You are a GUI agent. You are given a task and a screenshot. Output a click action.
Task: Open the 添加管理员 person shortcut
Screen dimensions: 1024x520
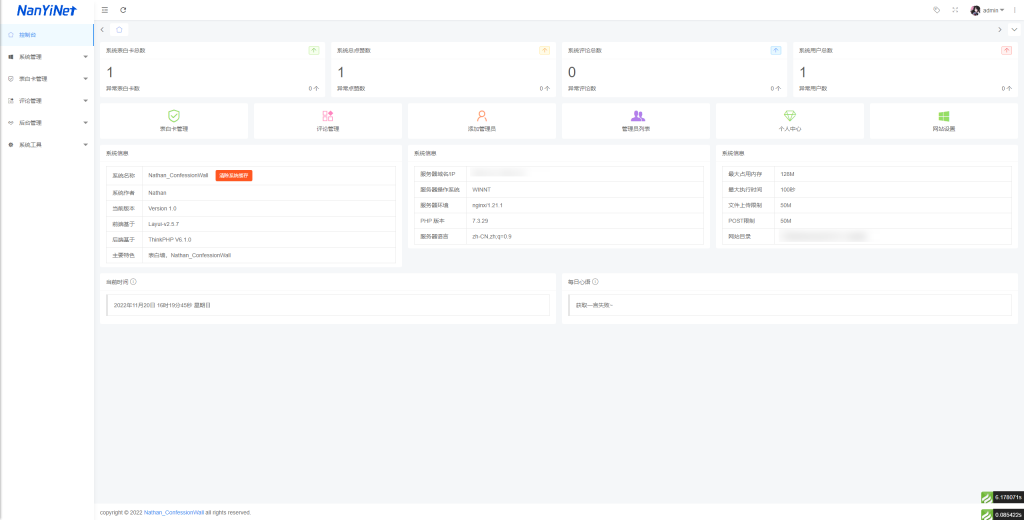pos(482,121)
